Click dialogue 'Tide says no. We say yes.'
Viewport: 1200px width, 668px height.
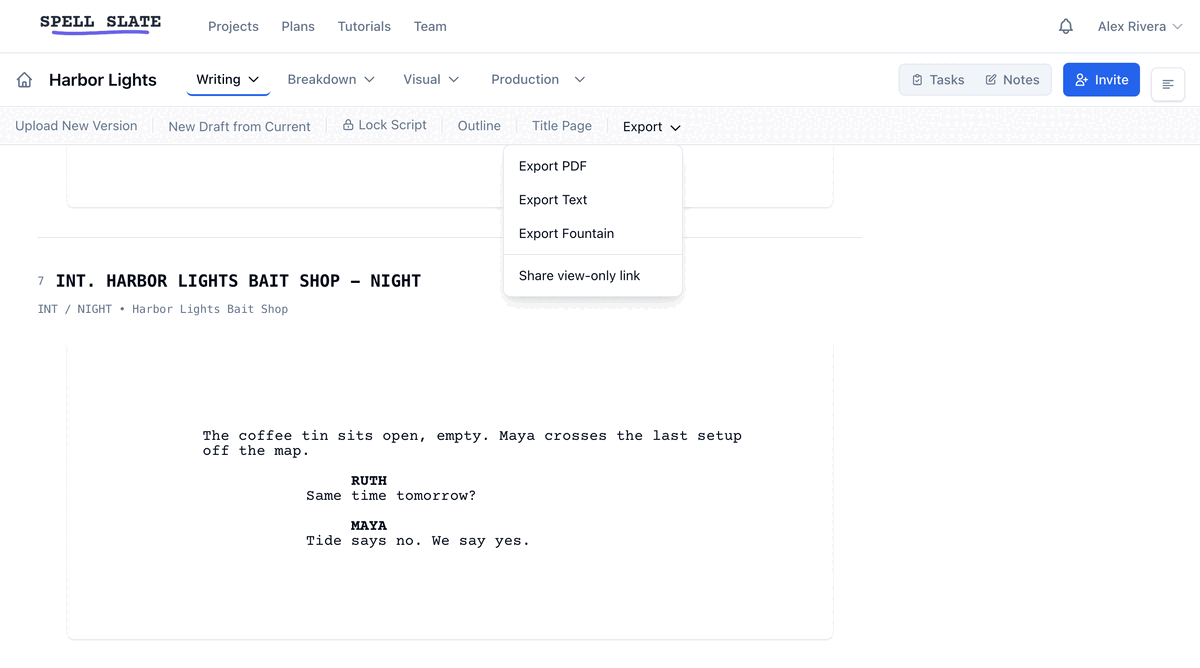click(x=418, y=541)
